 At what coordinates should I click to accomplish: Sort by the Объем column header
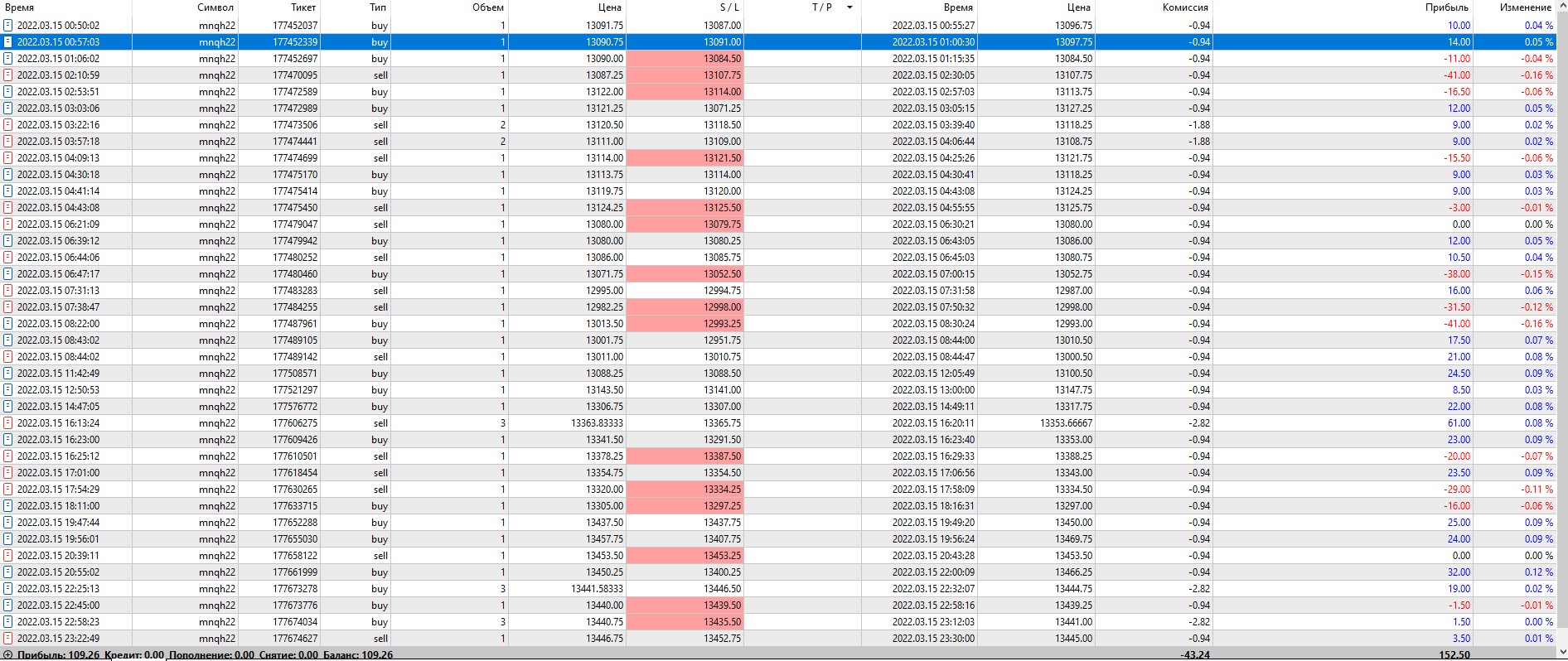(x=488, y=7)
